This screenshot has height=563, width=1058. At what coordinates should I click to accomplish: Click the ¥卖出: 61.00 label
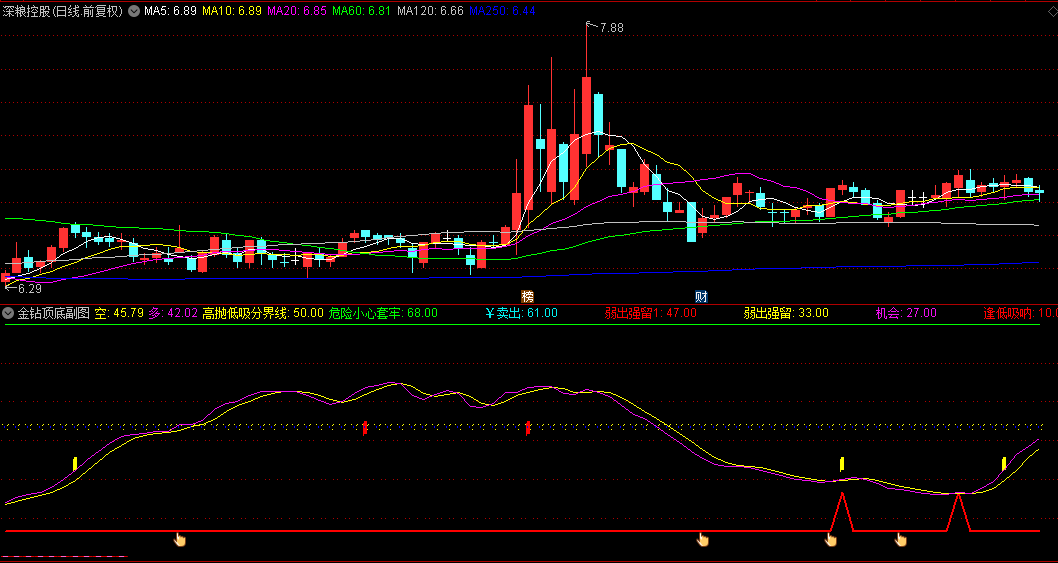tap(522, 313)
